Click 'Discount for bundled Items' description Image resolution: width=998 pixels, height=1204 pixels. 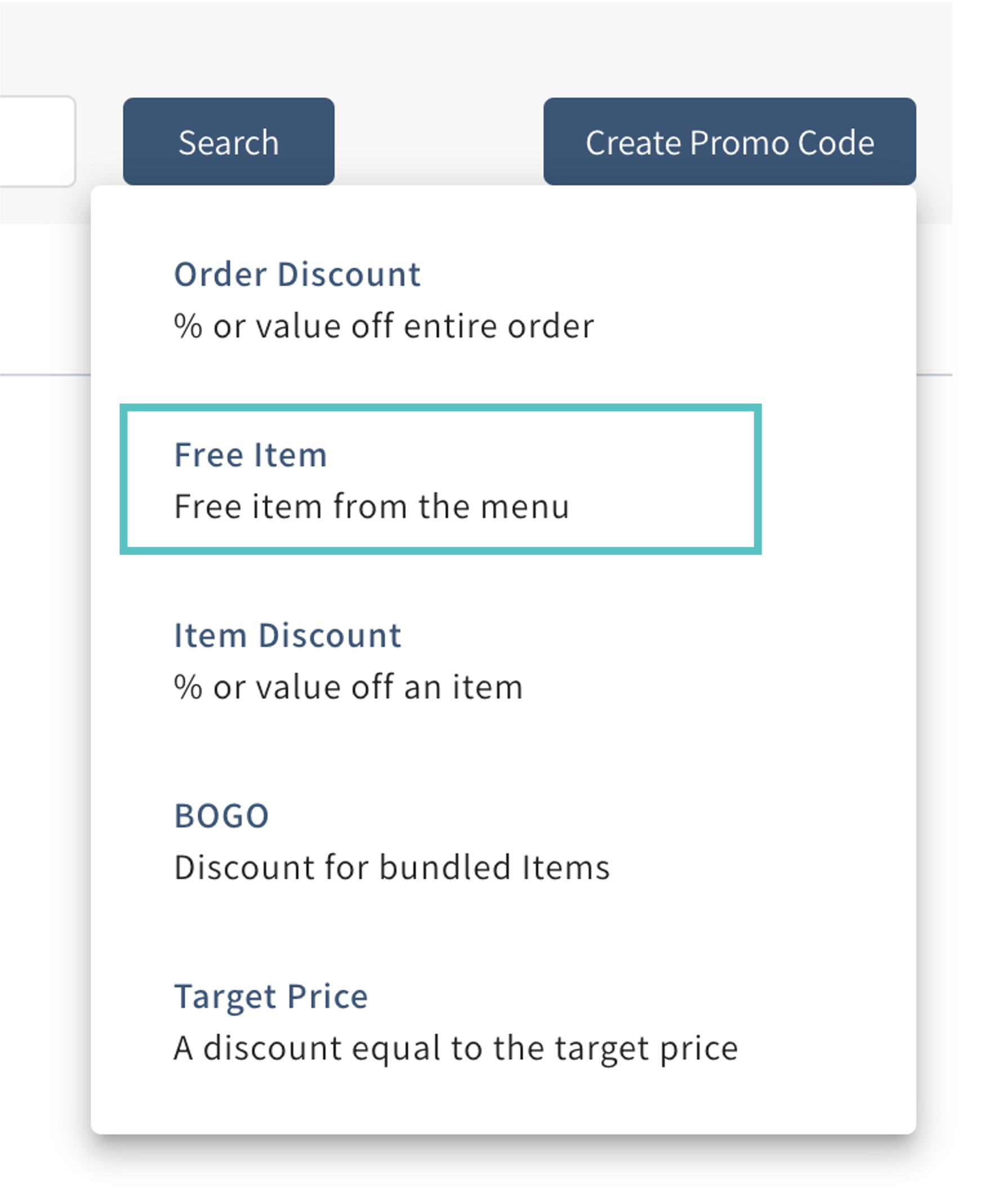point(392,868)
